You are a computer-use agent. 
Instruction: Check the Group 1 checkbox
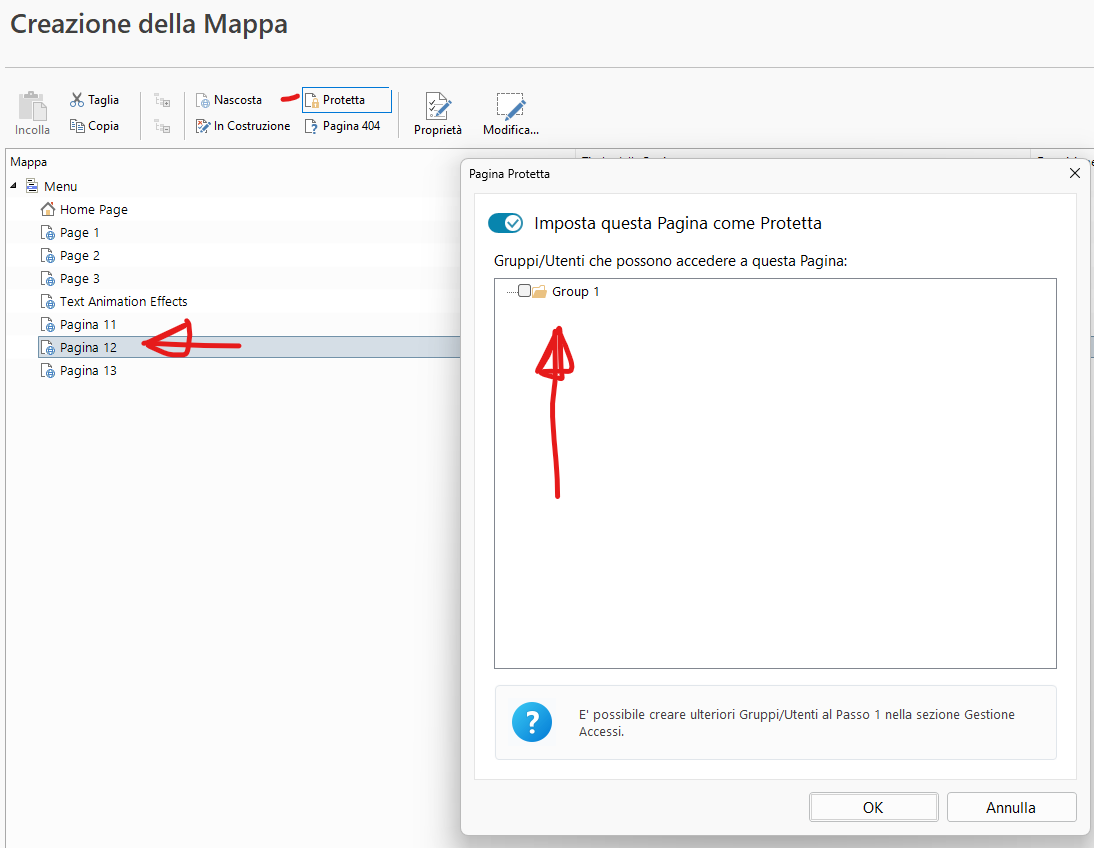tap(524, 291)
